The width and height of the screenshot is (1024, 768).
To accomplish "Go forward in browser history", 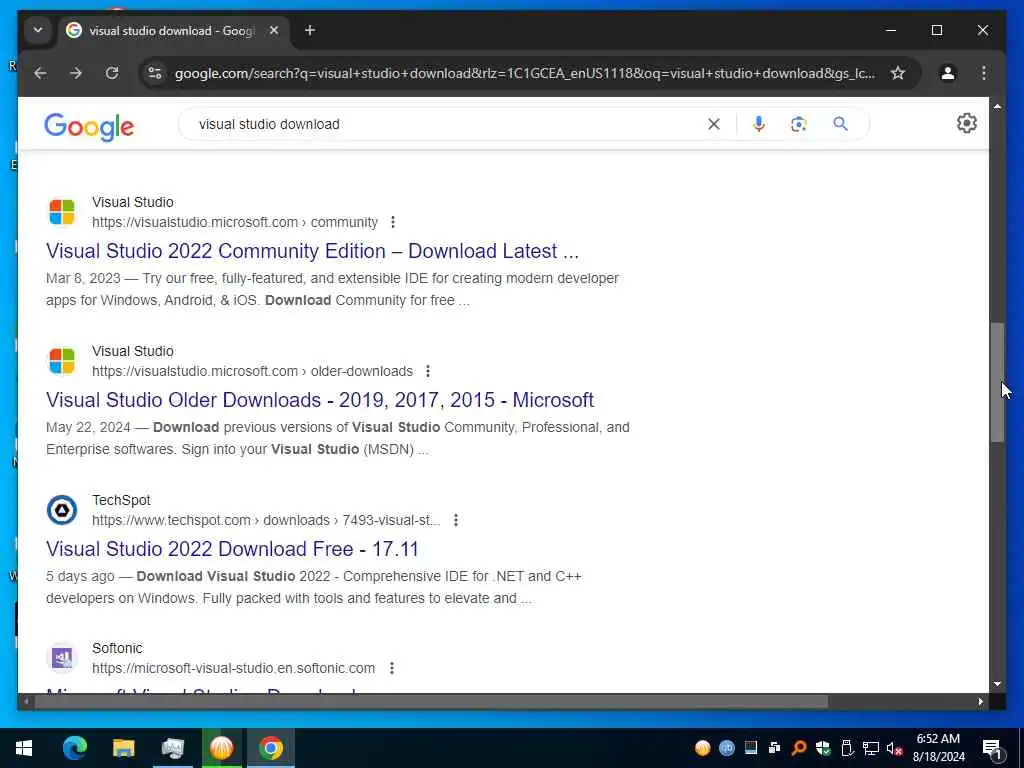I will [76, 73].
